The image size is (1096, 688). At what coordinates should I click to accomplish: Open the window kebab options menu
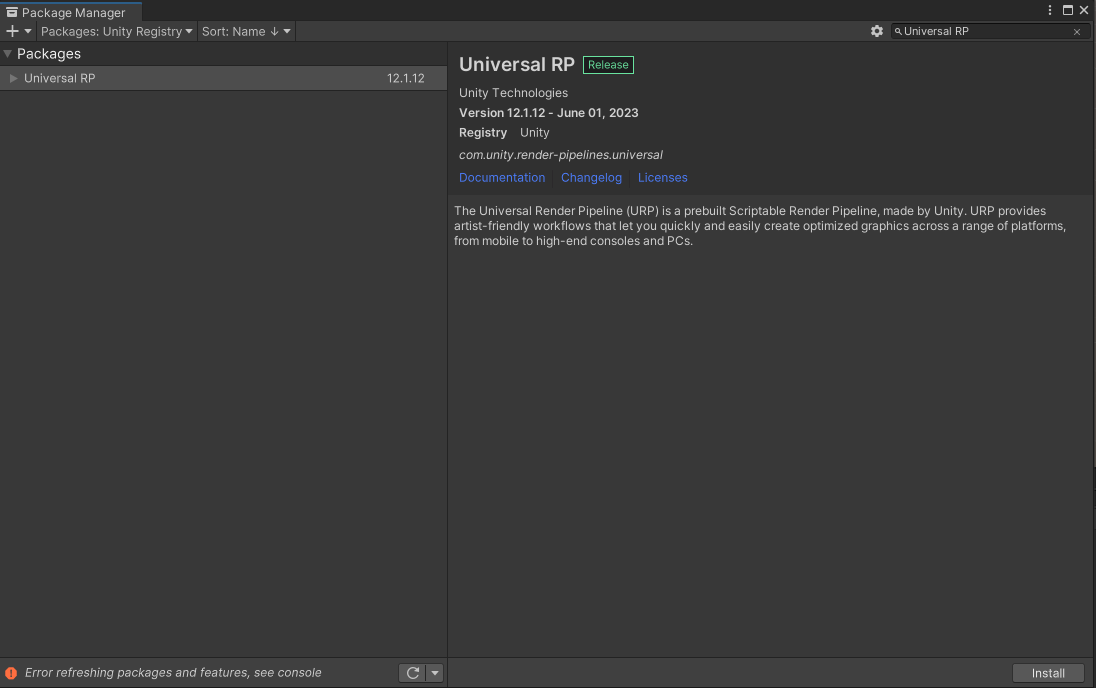pos(1050,10)
